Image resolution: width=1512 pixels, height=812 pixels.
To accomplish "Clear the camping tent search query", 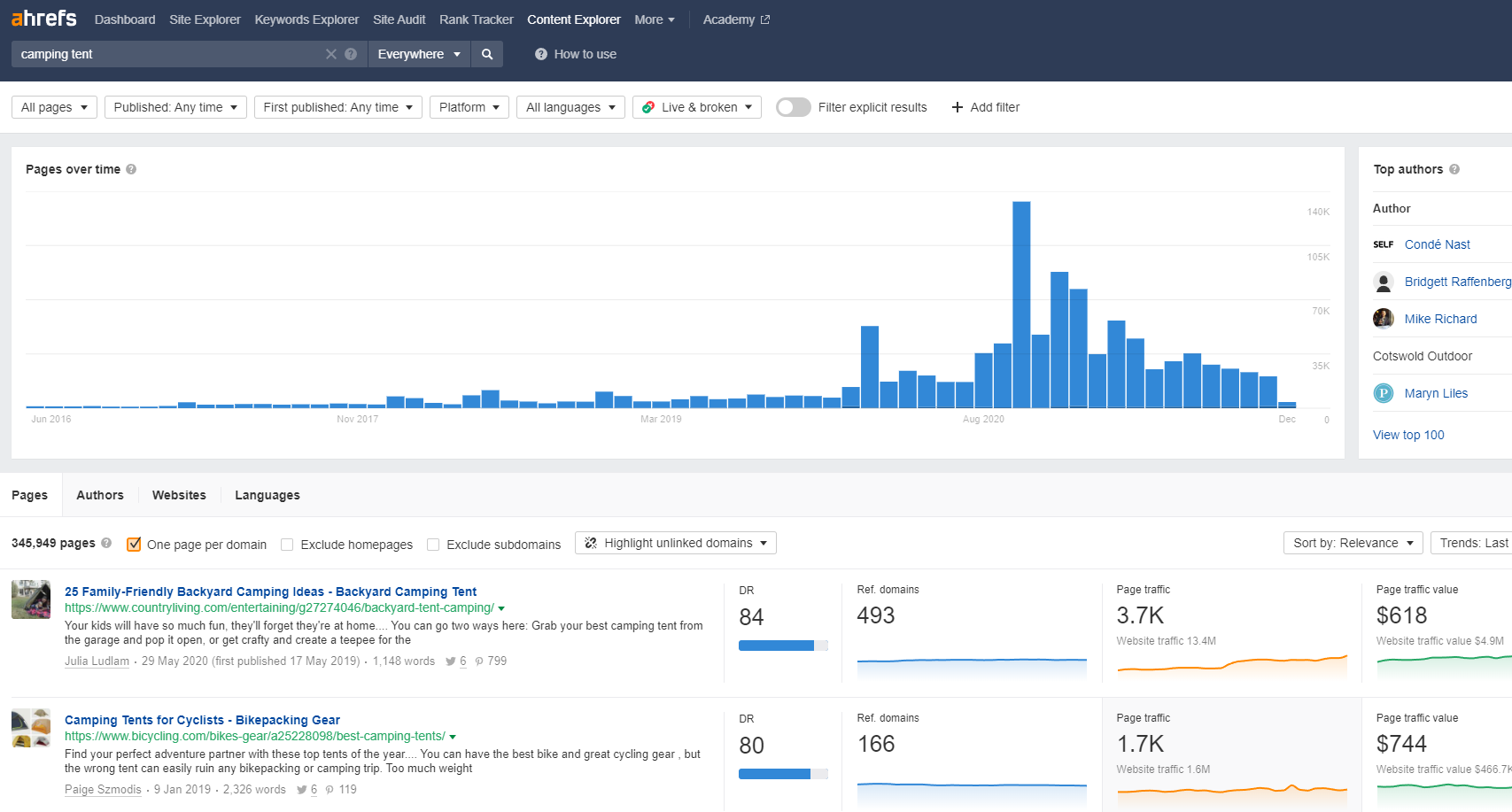I will point(331,54).
